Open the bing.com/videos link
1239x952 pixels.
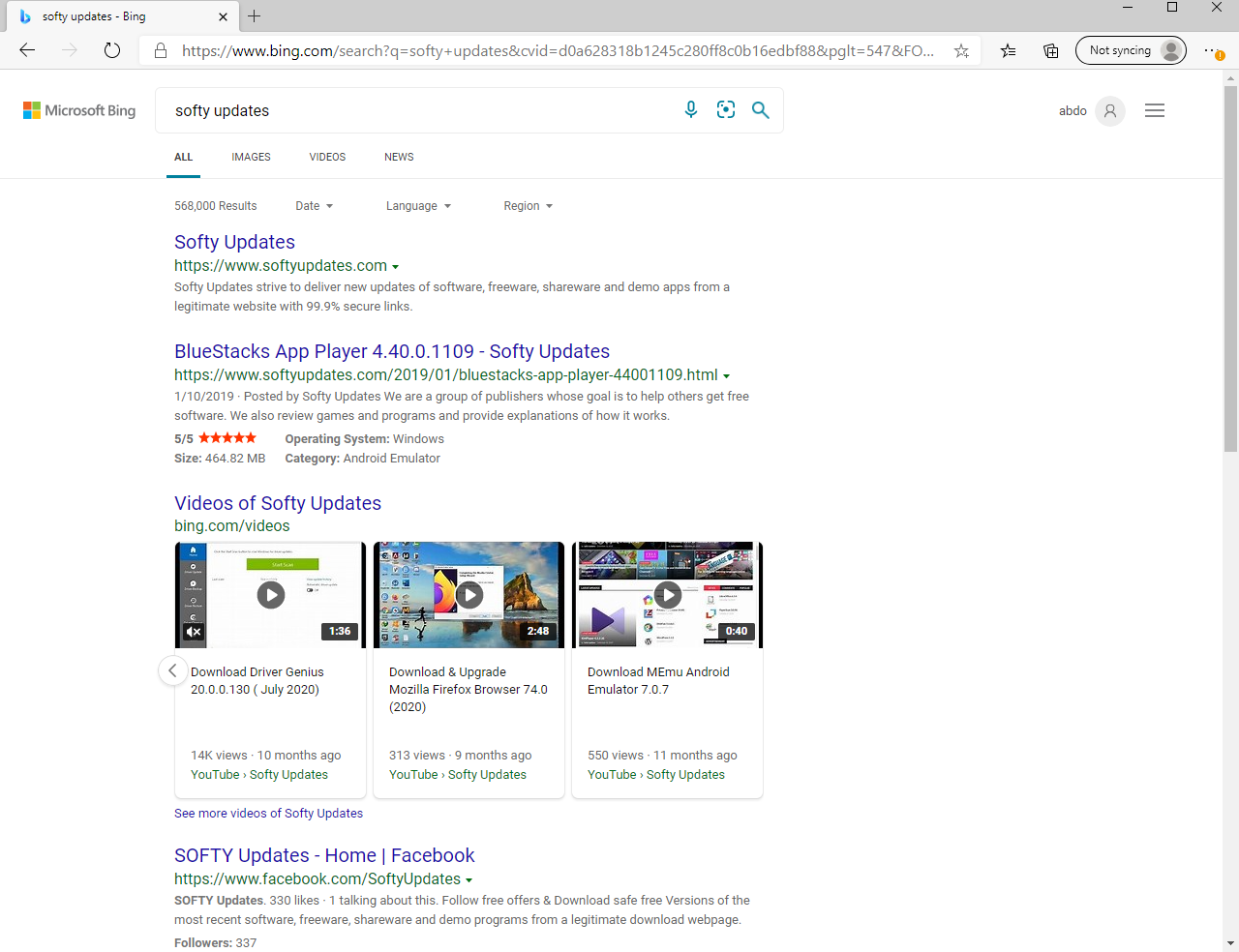pos(232,525)
